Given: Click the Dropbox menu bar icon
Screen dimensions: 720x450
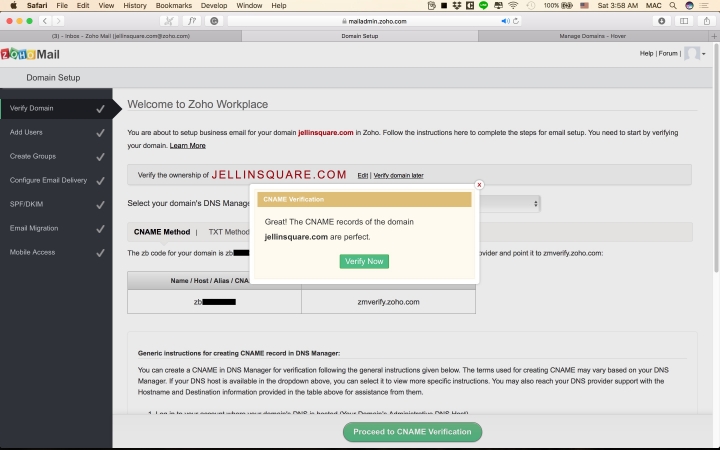Looking at the screenshot, I should point(456,6).
